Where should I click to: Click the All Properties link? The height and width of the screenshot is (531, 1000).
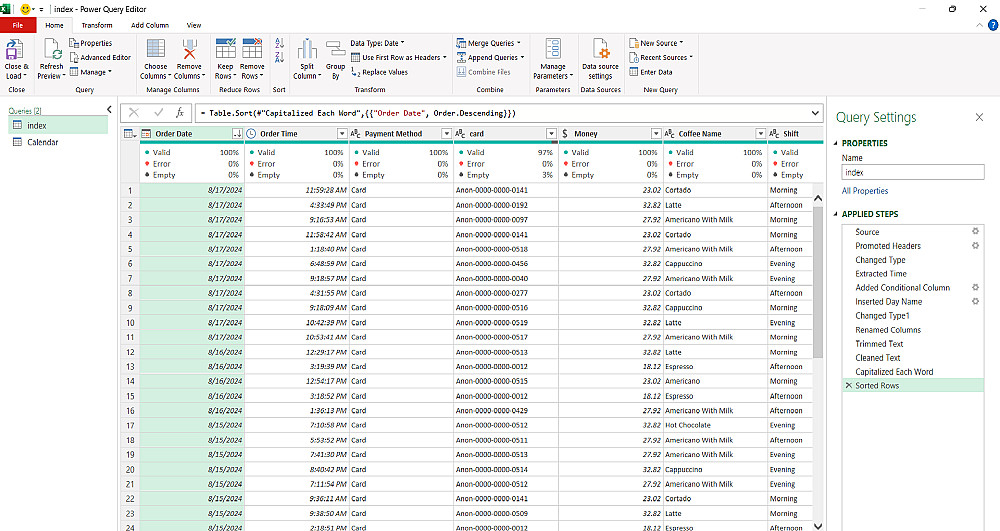pos(865,191)
